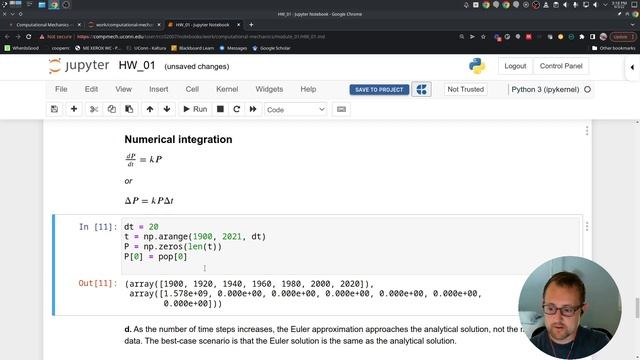Click the Out[11] output prompt
Image resolution: width=640 pixels, height=360 pixels.
coord(98,283)
